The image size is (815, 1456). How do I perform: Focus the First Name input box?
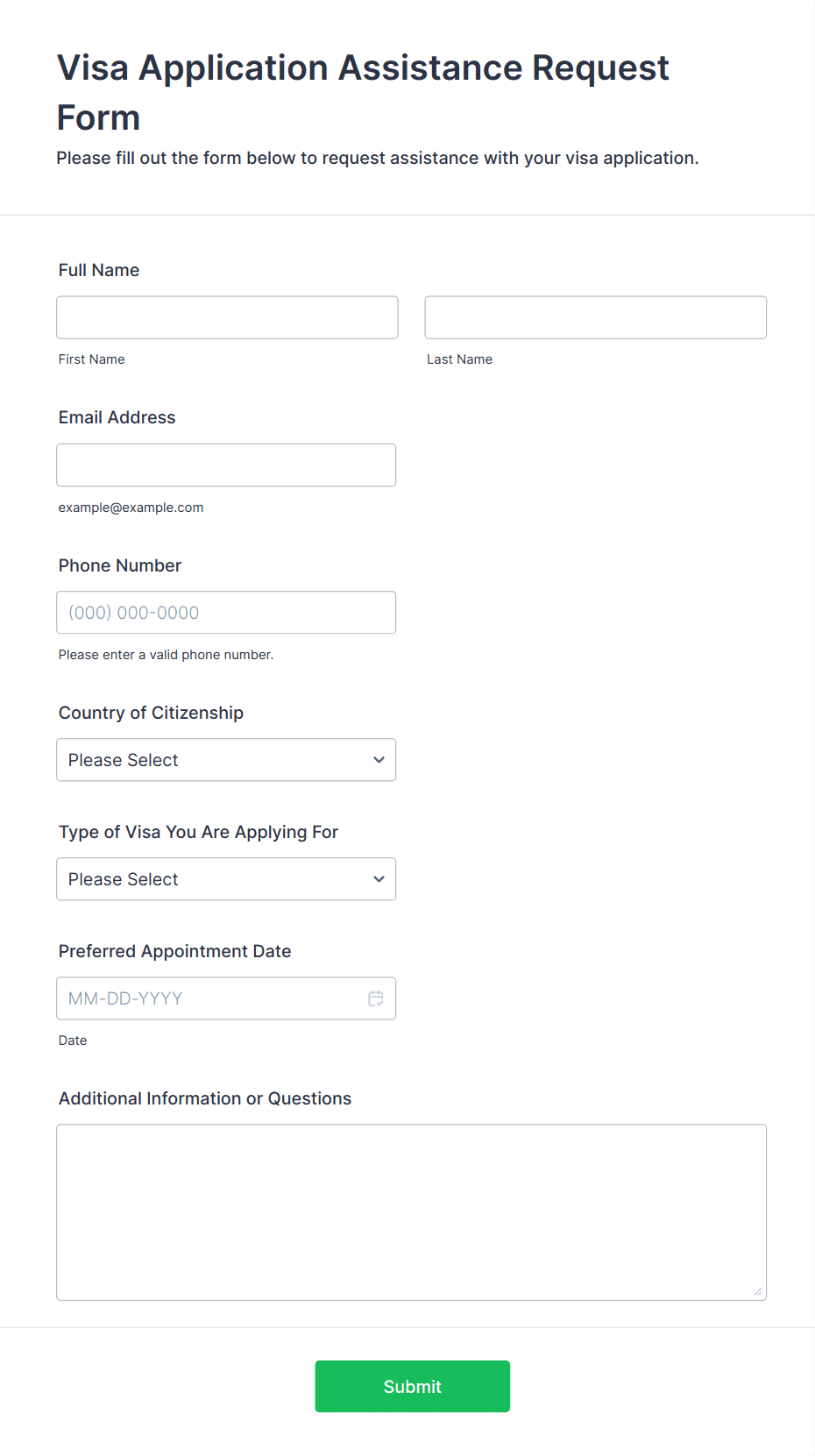click(227, 317)
